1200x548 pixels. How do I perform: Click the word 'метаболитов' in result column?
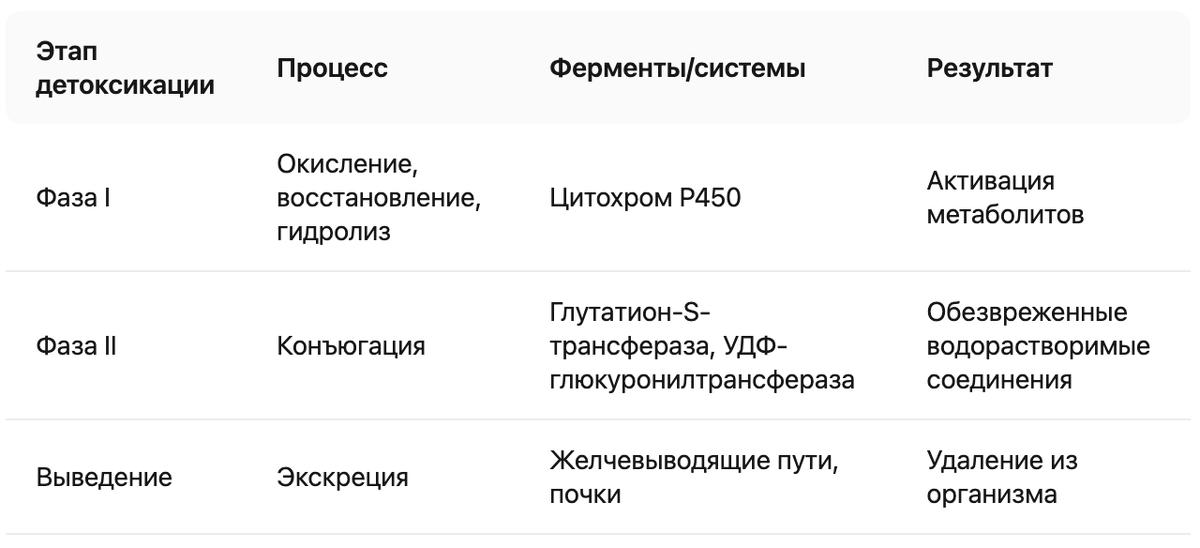click(x=1005, y=215)
